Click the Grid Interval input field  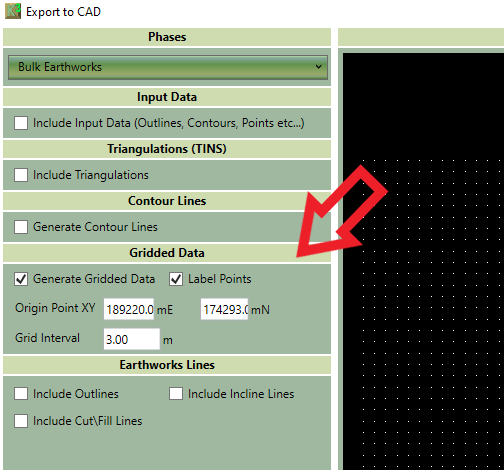click(132, 339)
